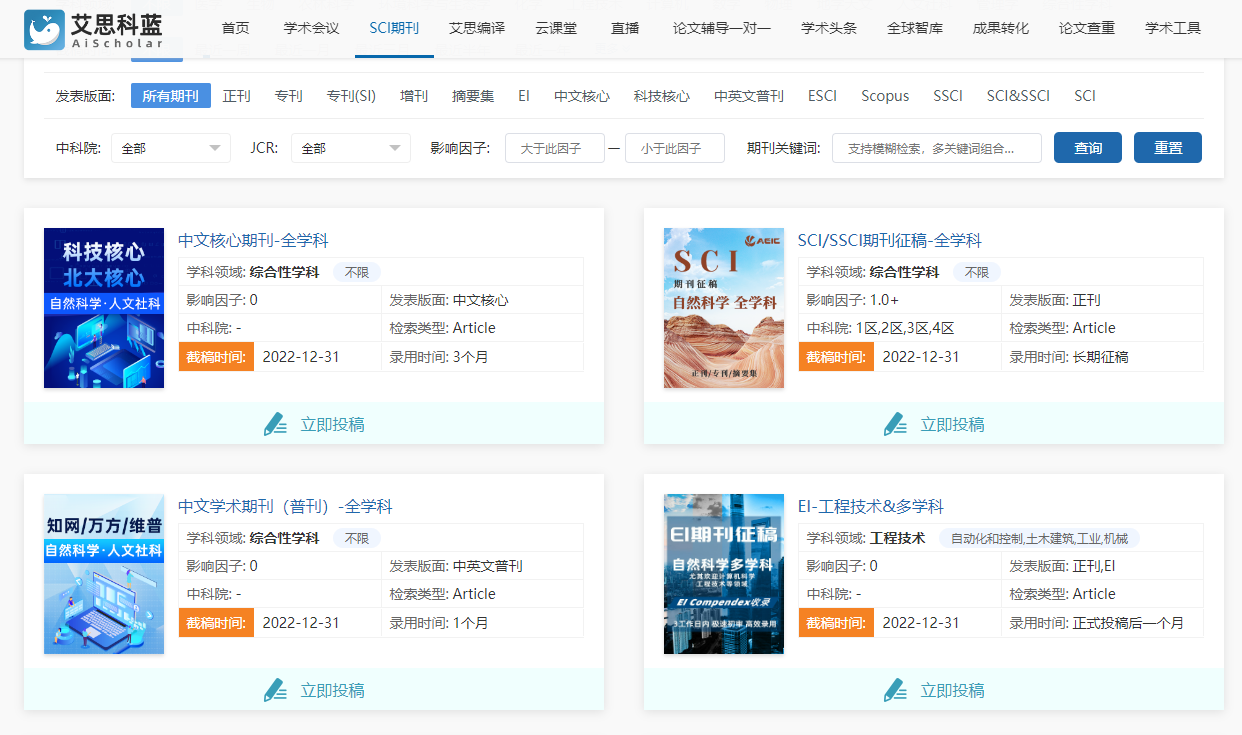The image size is (1242, 735).
Task: Click the 重置 reset button
Action: tap(1167, 147)
